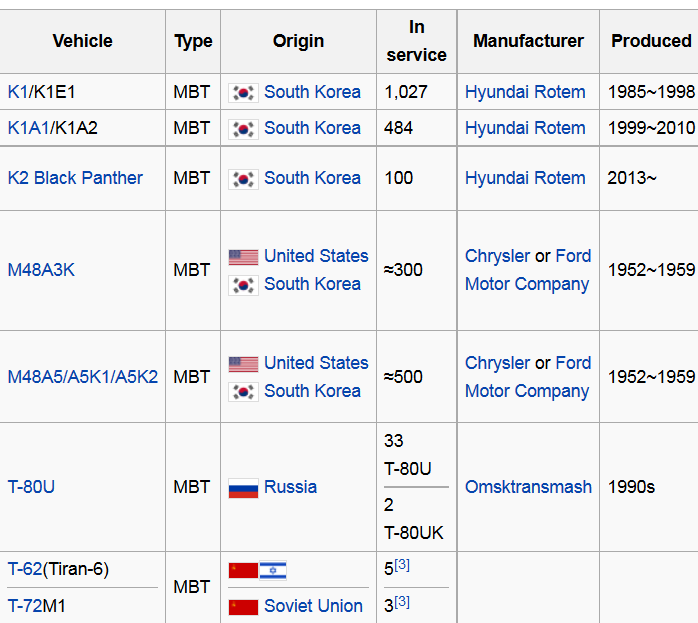Open the K2 Black Panther link
Screen dimensions: 698x623
(x=75, y=178)
